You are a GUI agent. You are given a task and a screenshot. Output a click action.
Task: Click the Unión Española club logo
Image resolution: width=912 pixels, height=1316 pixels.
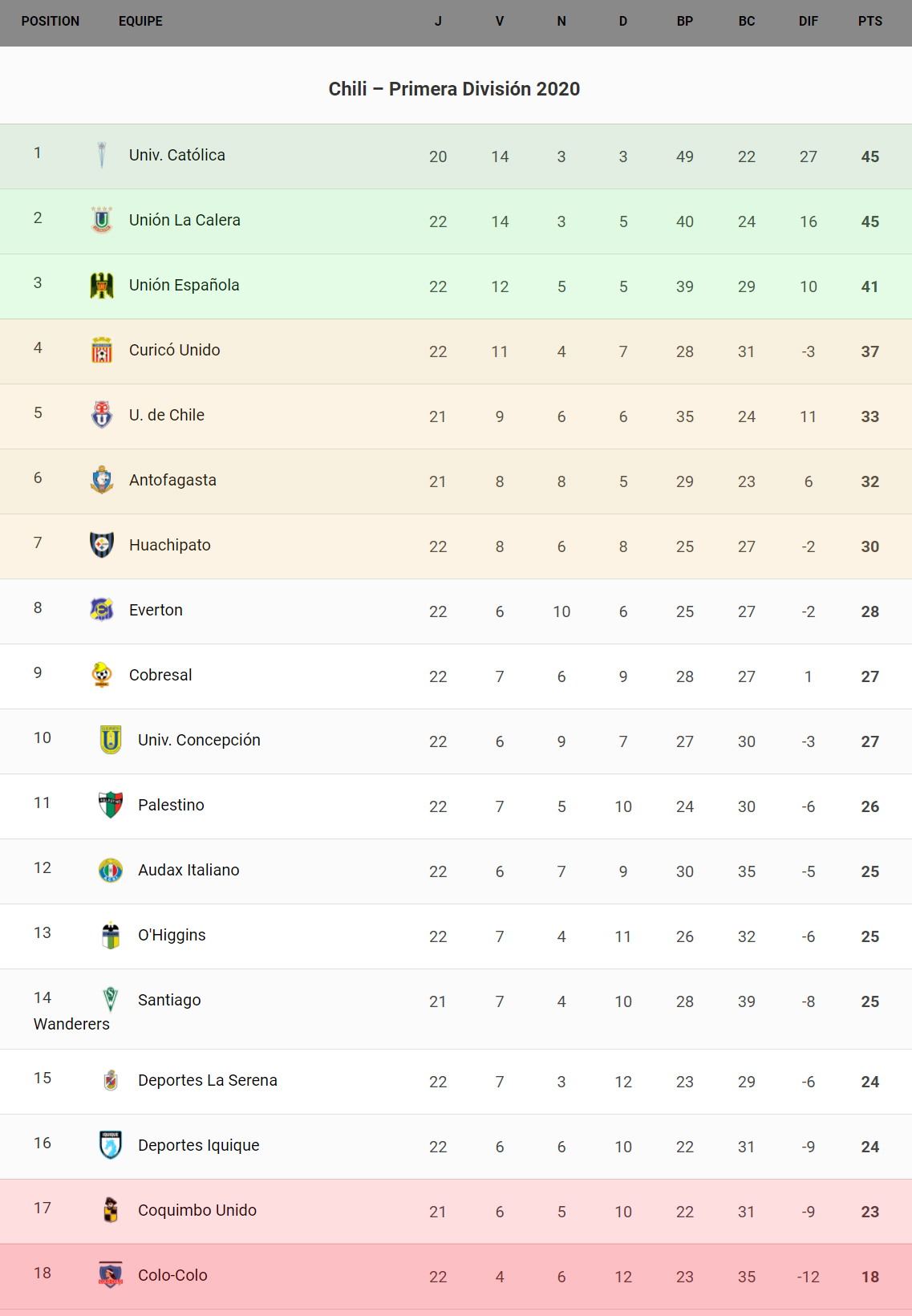[x=102, y=285]
